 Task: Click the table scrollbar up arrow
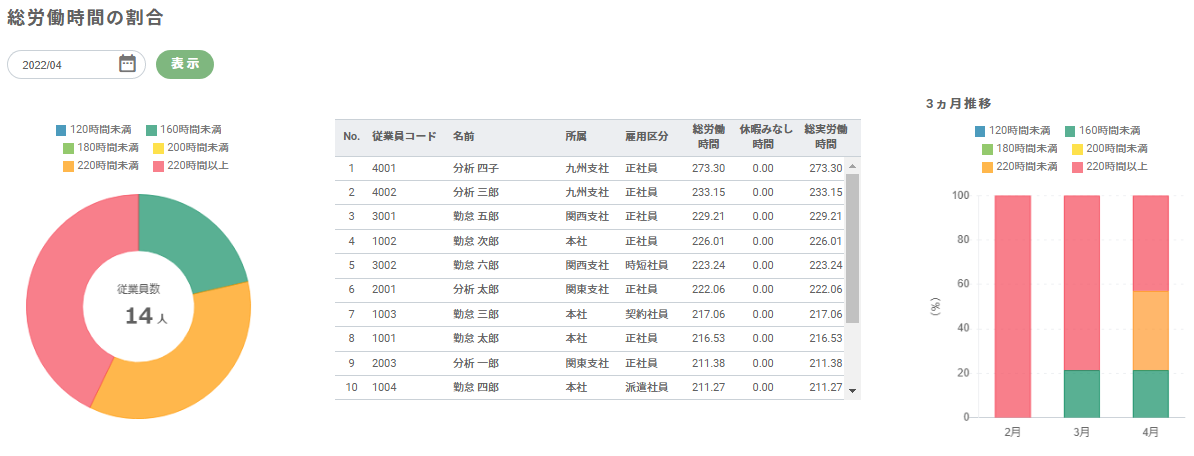pos(852,165)
